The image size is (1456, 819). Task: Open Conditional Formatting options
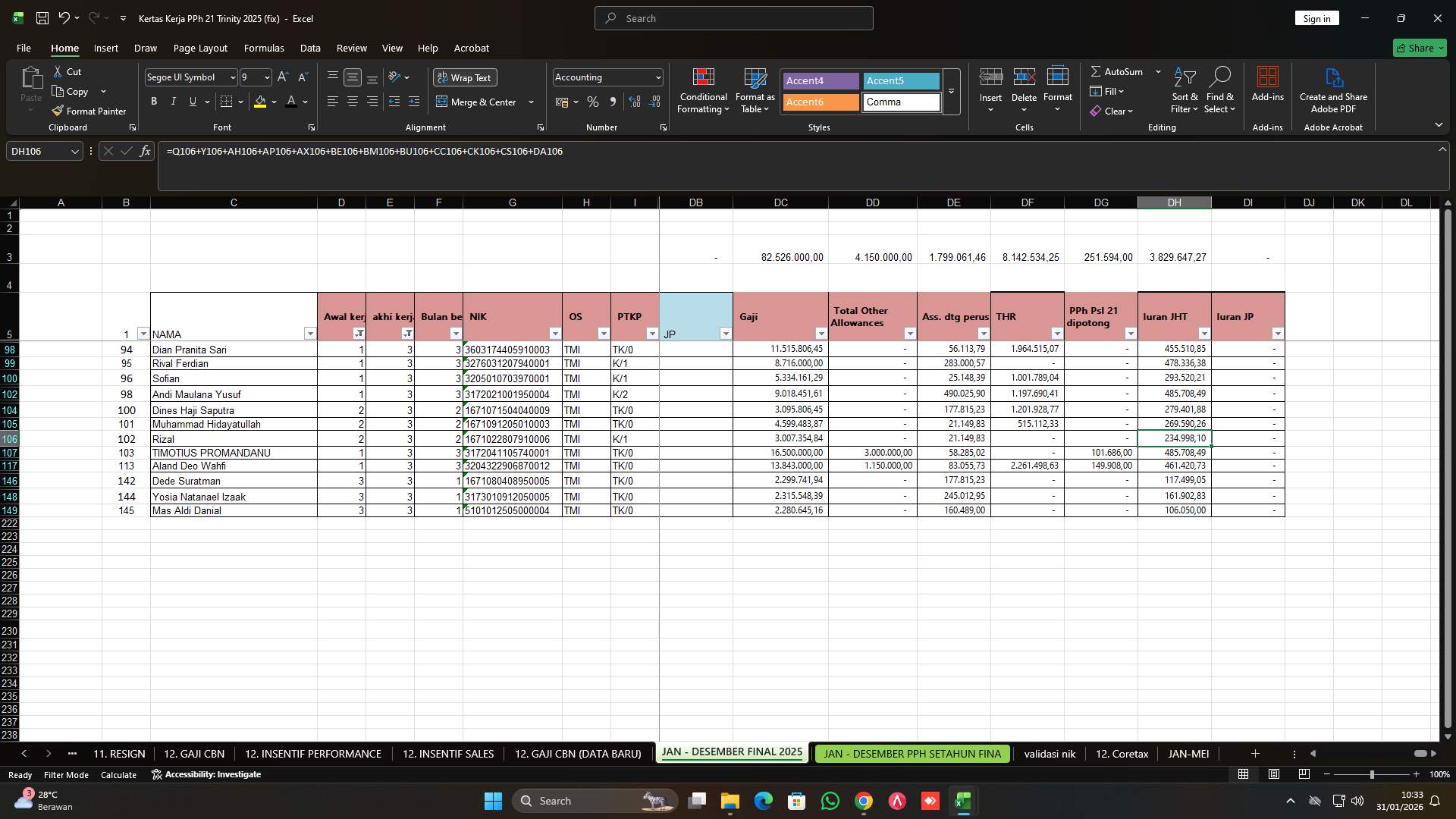pyautogui.click(x=703, y=91)
